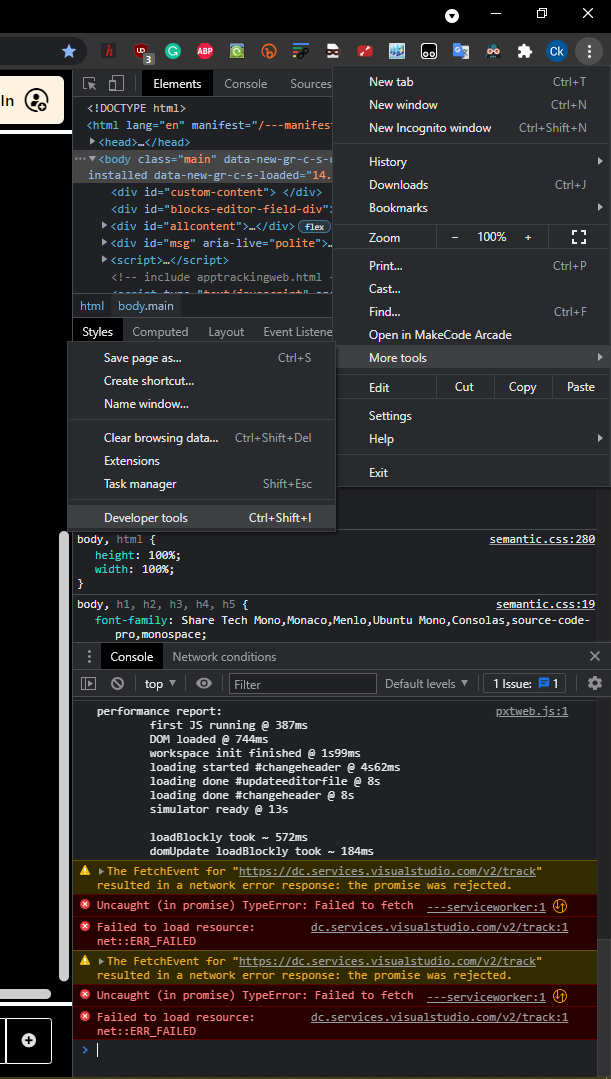Open the Layout tab
Viewport: 611px width, 1079px height.
click(226, 332)
